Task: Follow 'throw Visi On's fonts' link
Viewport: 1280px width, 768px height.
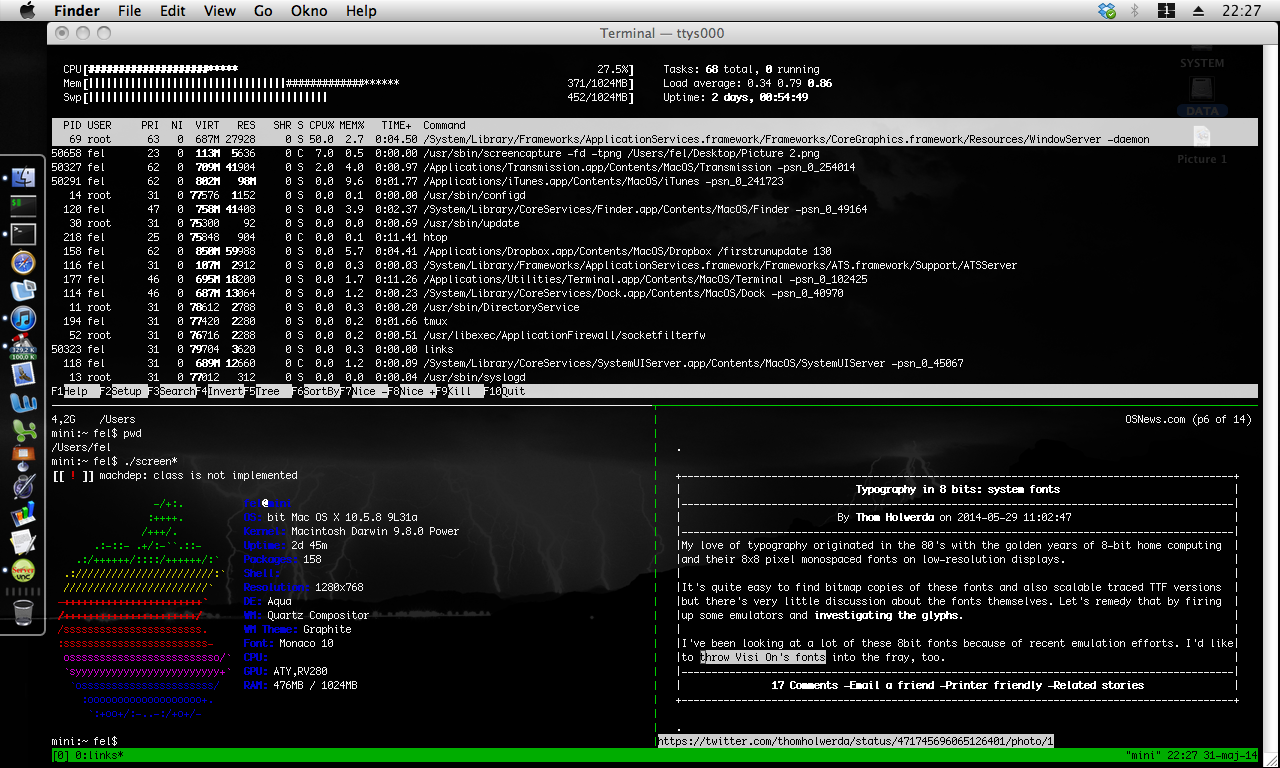Action: [x=764, y=657]
